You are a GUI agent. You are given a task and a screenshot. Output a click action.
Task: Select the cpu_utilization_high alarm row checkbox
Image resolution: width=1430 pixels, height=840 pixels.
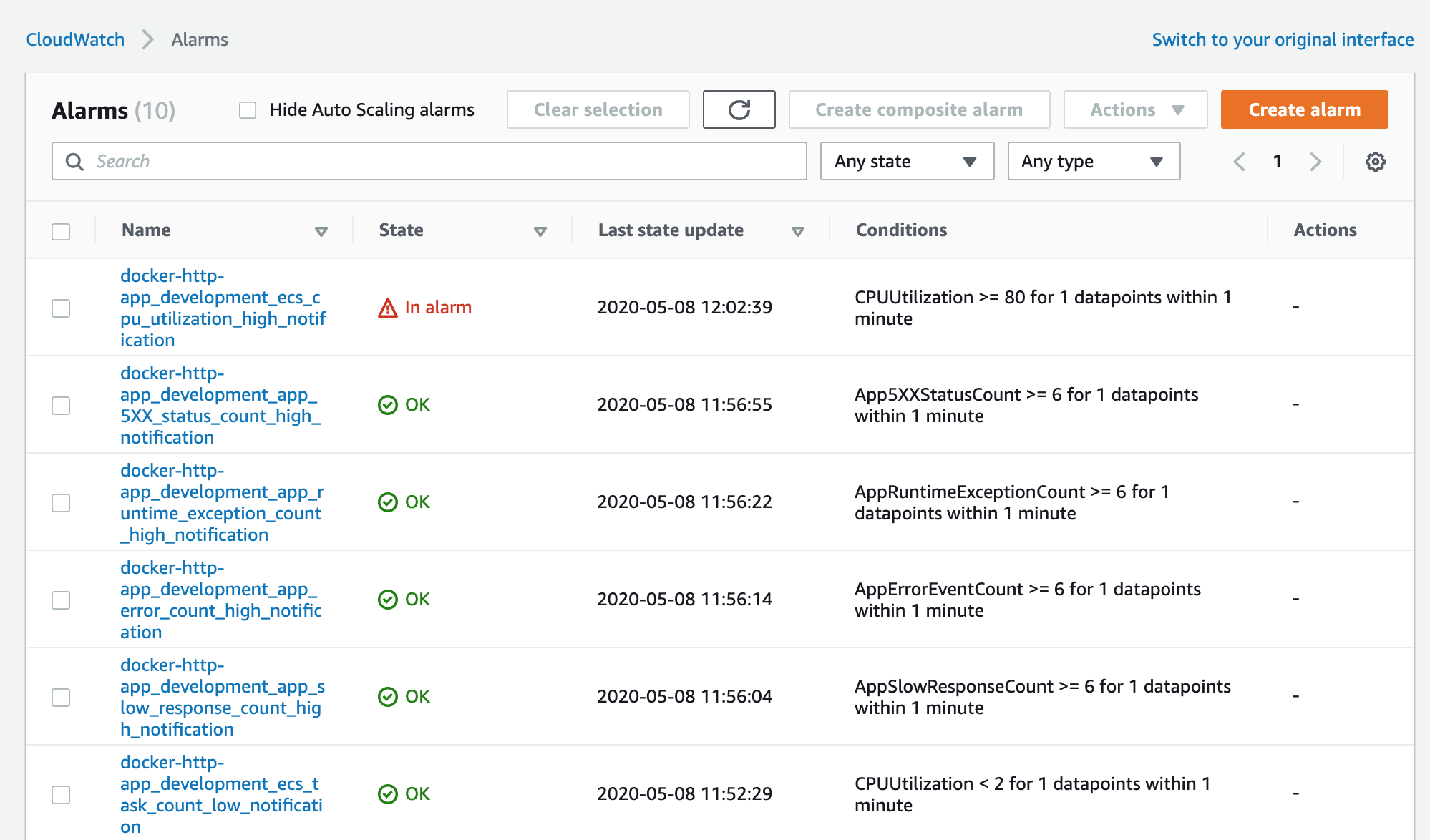point(61,308)
